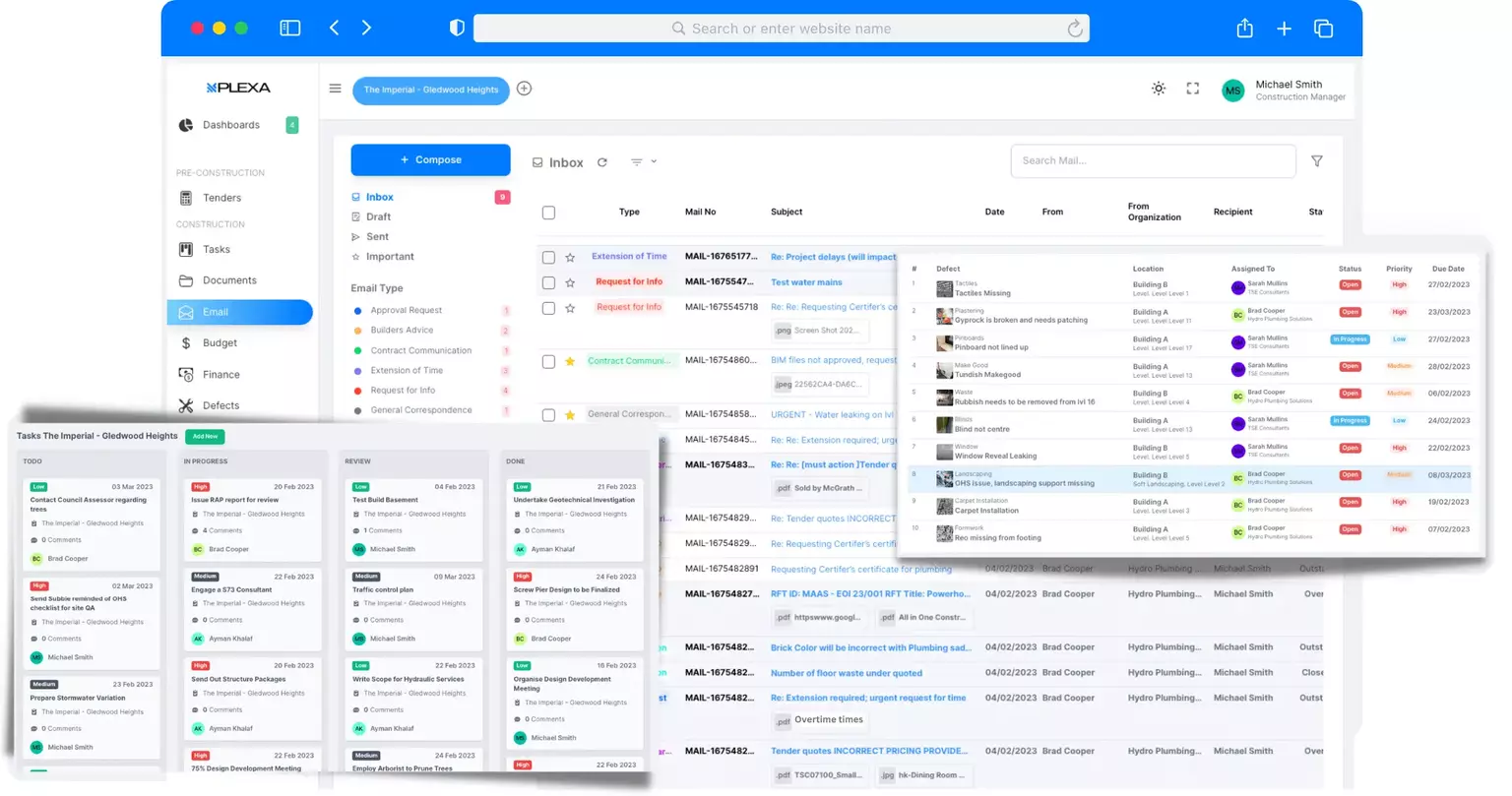Star the 'Re: Project delays' email
Viewport: 1512px width, 796px height.
pyautogui.click(x=568, y=257)
